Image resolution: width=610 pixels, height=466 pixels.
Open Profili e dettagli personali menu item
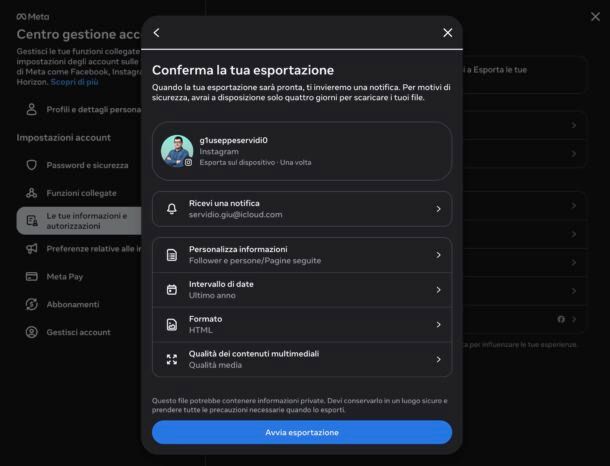(79, 110)
